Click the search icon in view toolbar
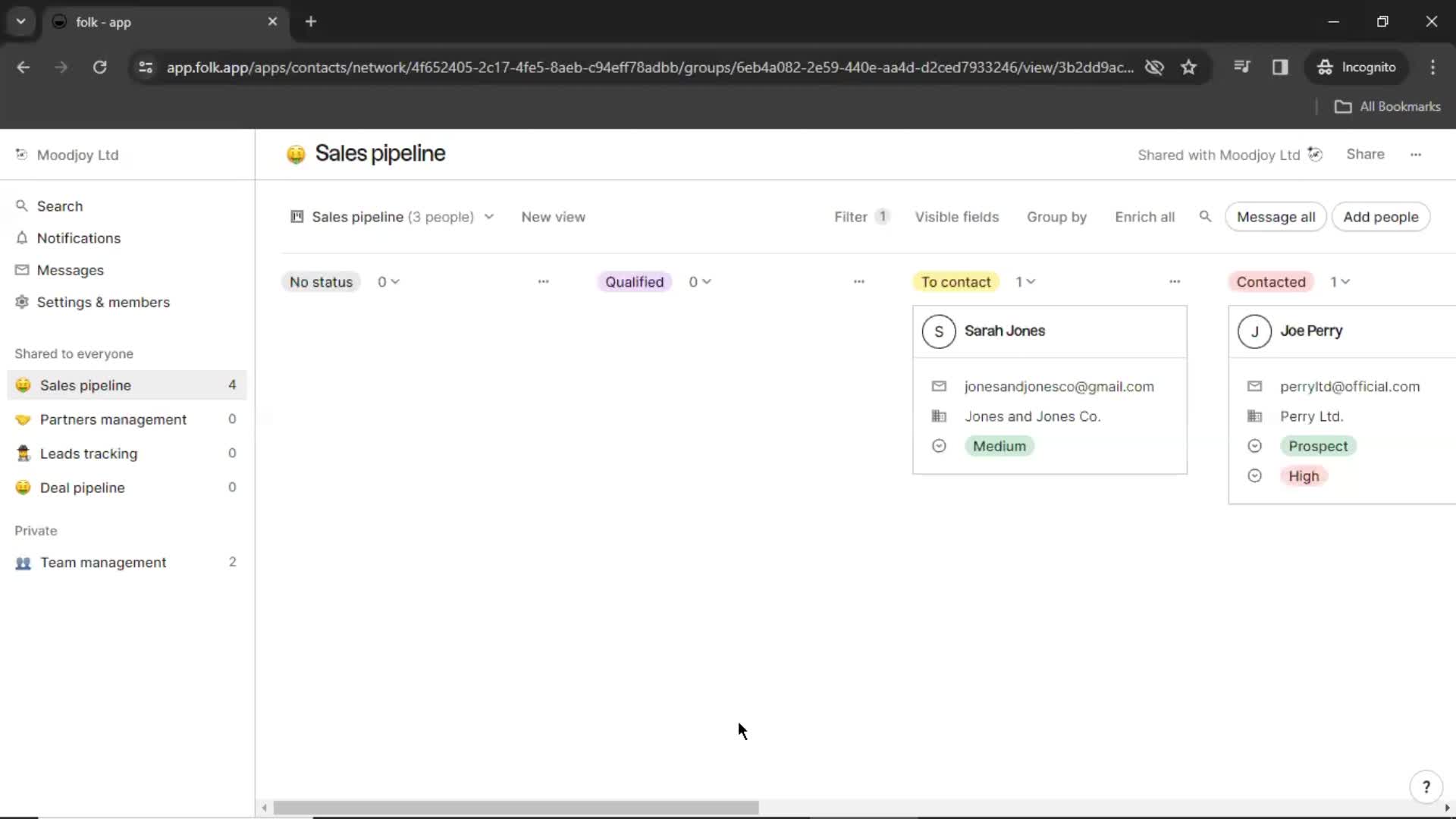The image size is (1456, 819). click(x=1205, y=217)
